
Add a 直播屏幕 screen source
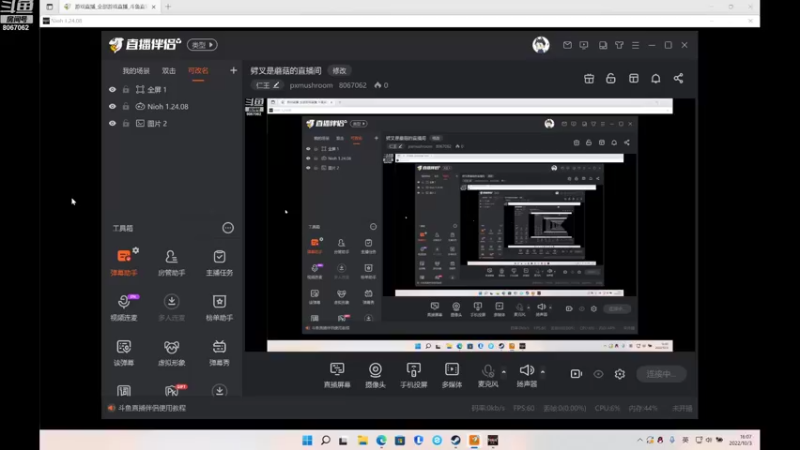coord(337,374)
